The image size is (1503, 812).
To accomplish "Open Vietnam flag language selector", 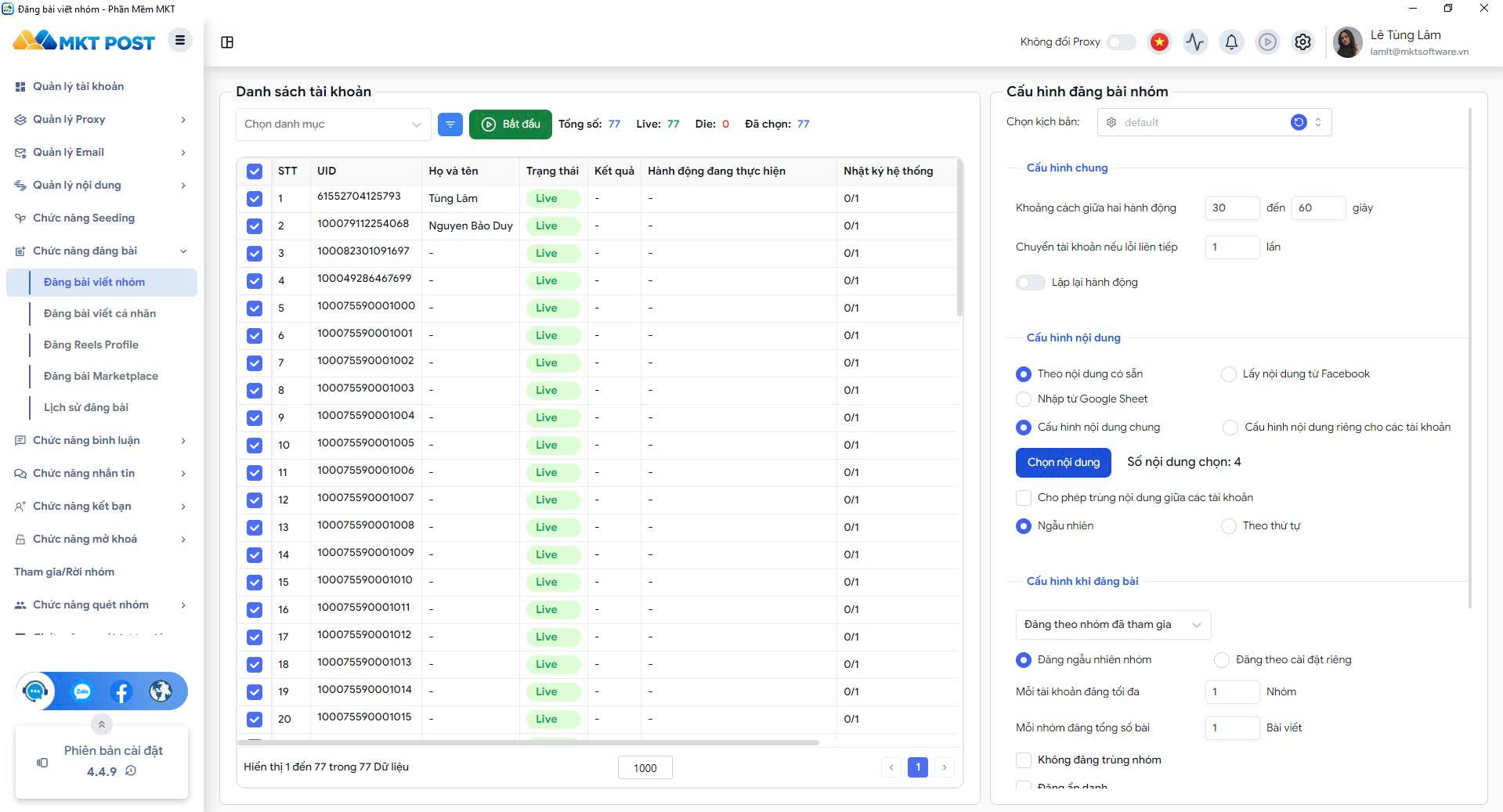I will point(1159,42).
